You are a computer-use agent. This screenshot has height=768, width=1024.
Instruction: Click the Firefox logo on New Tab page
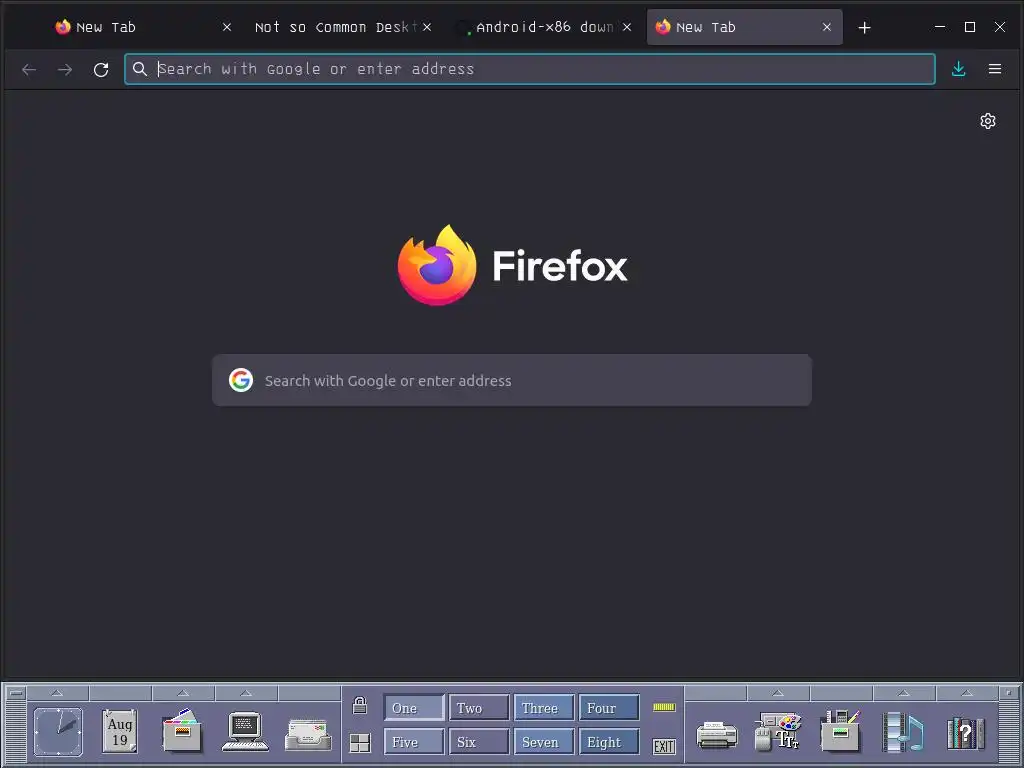(437, 264)
